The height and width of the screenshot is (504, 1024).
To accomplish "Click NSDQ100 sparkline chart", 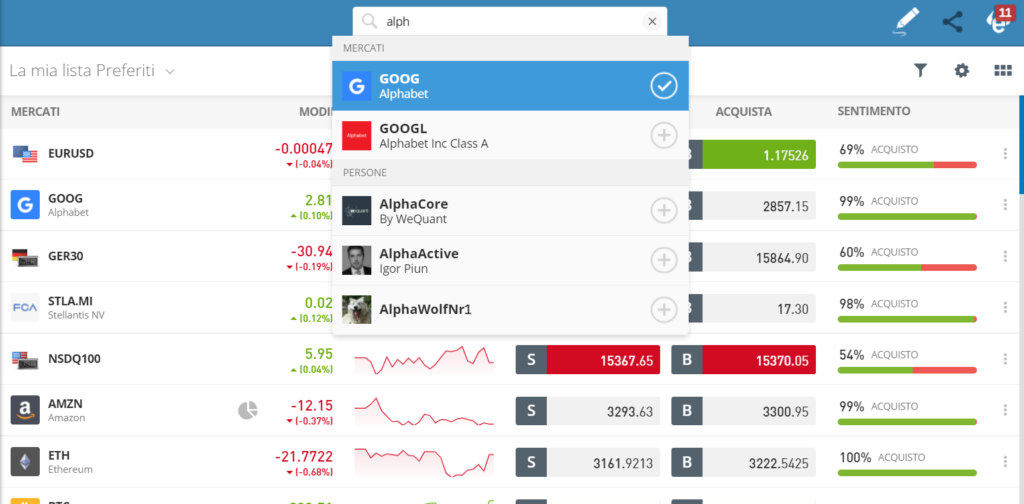I will tap(424, 360).
